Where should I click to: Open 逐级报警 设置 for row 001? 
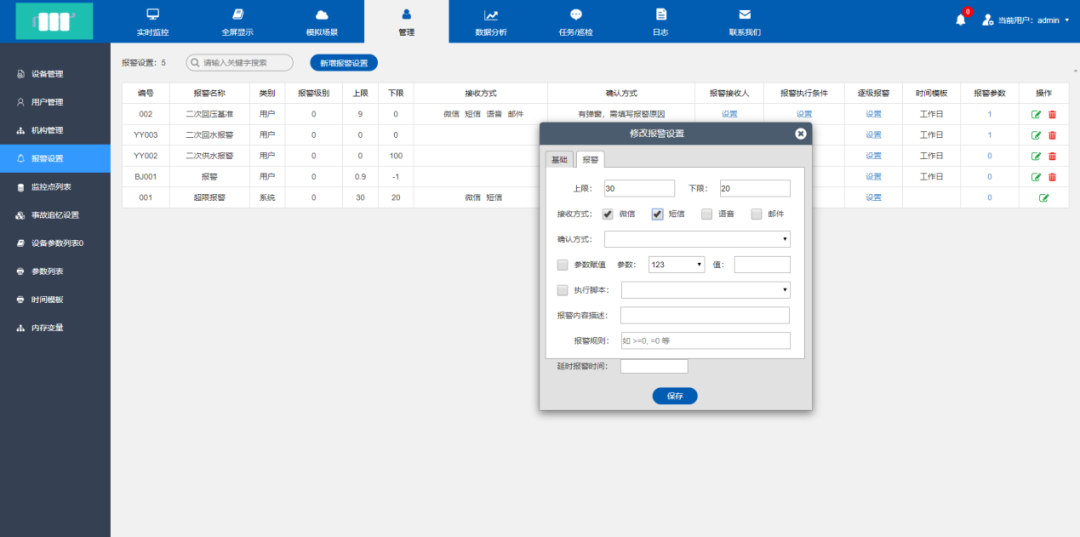click(873, 198)
